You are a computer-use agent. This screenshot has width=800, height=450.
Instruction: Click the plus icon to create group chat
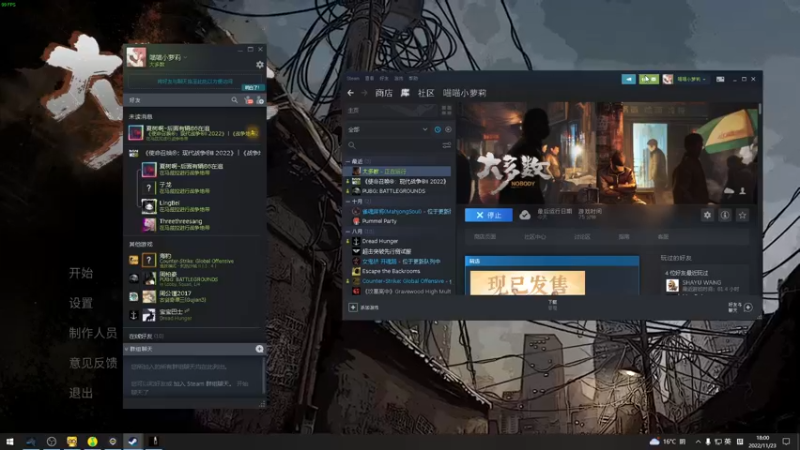pyautogui.click(x=259, y=349)
